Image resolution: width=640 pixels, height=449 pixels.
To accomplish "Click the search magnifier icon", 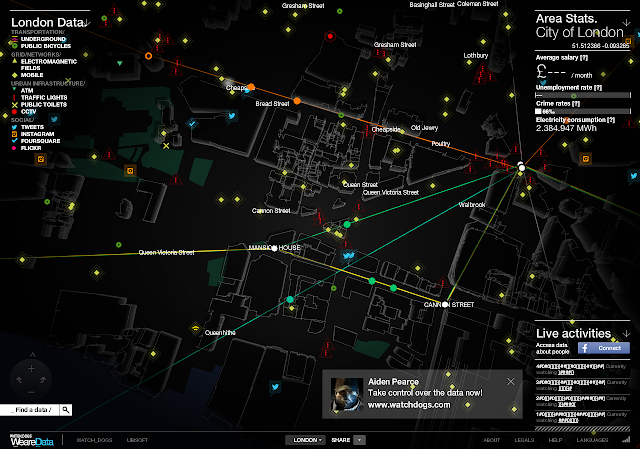I will (x=66, y=410).
